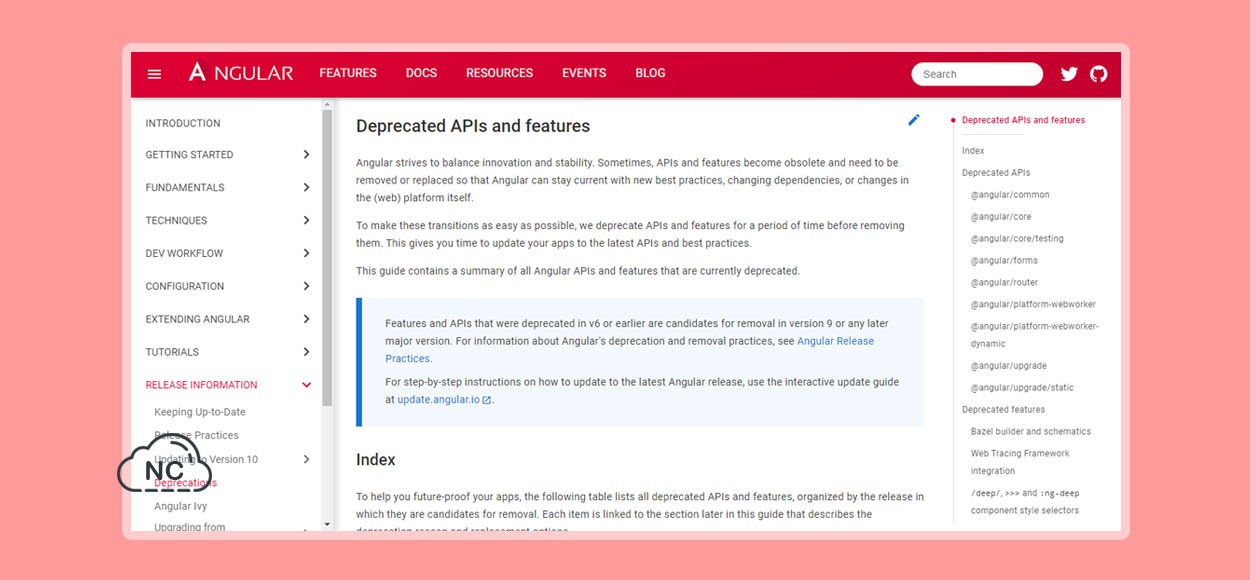This screenshot has height=580, width=1250.
Task: Open Angular's Twitter page icon
Action: [1069, 74]
